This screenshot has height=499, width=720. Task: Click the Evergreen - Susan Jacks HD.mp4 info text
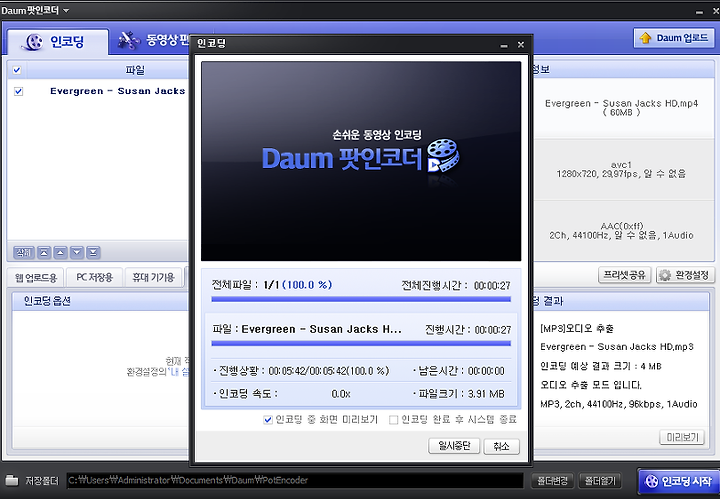[621, 107]
